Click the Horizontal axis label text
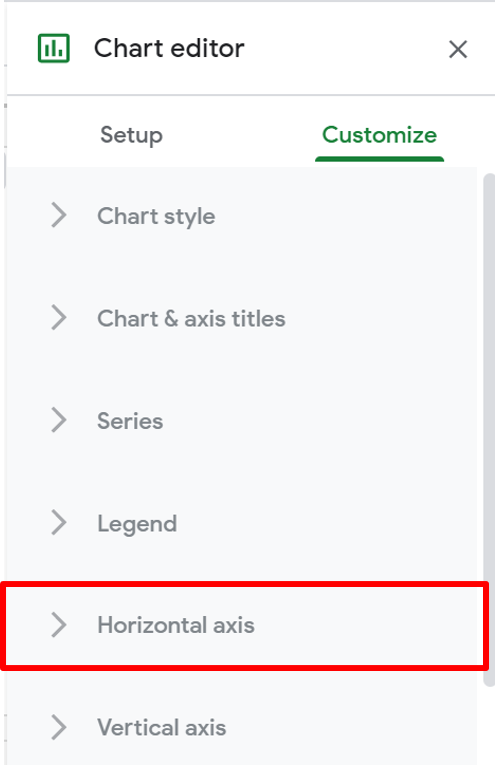 [x=176, y=625]
